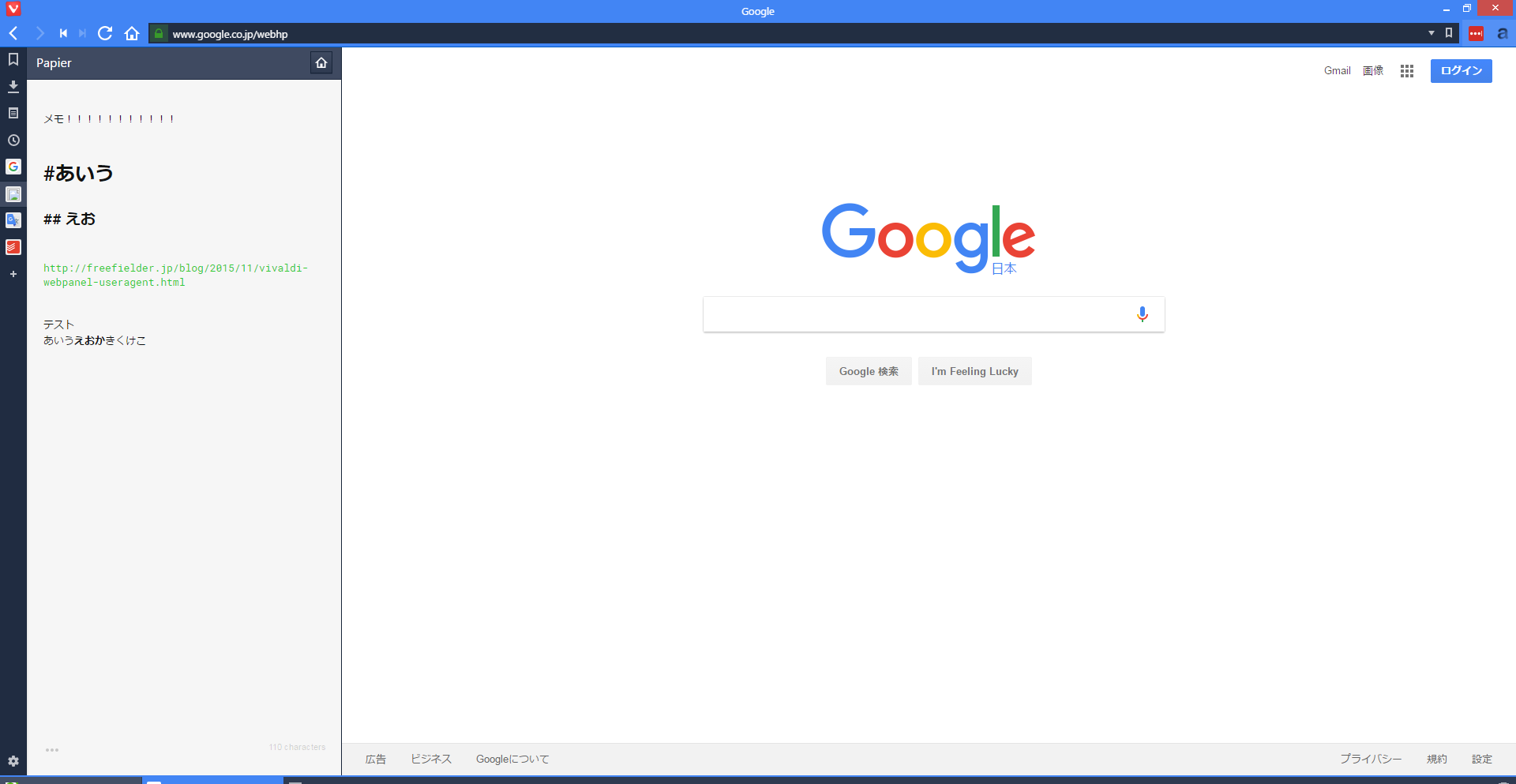Open the Google web panel
This screenshot has width=1516, height=784.
[13, 167]
